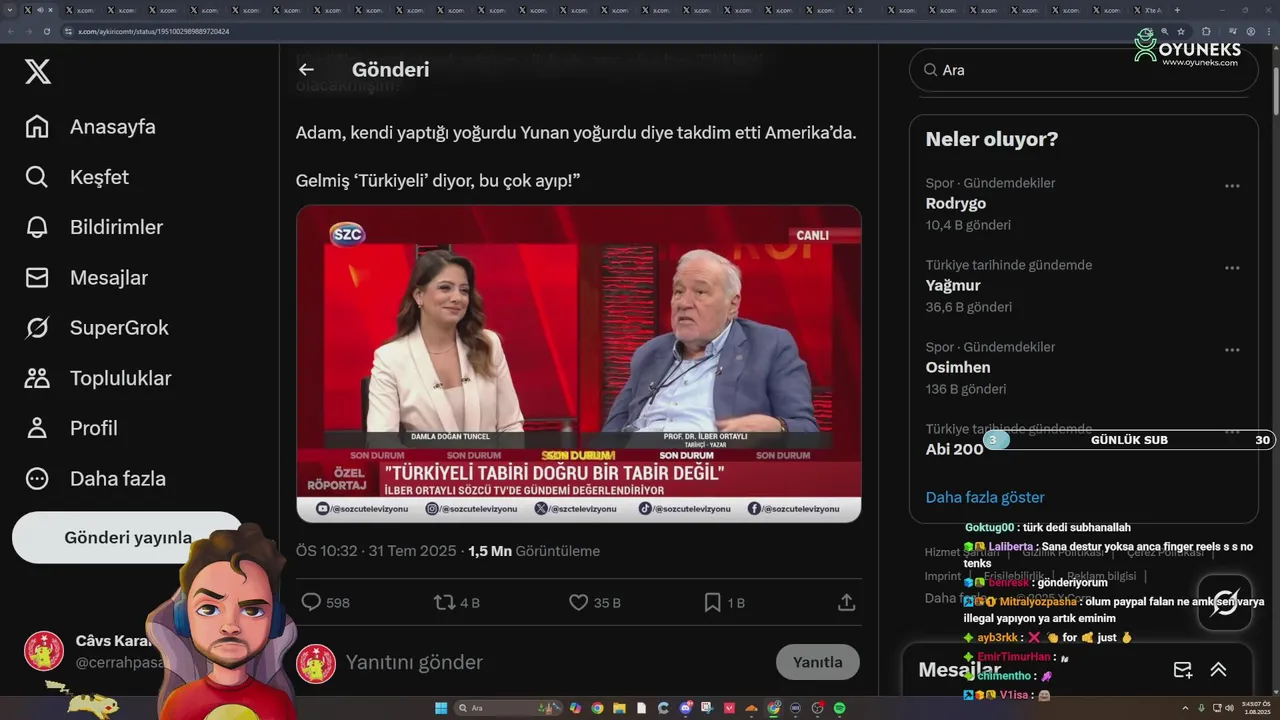Screen dimensions: 1280x720
Task: Open new browser tab with plus
Action: click(1177, 10)
